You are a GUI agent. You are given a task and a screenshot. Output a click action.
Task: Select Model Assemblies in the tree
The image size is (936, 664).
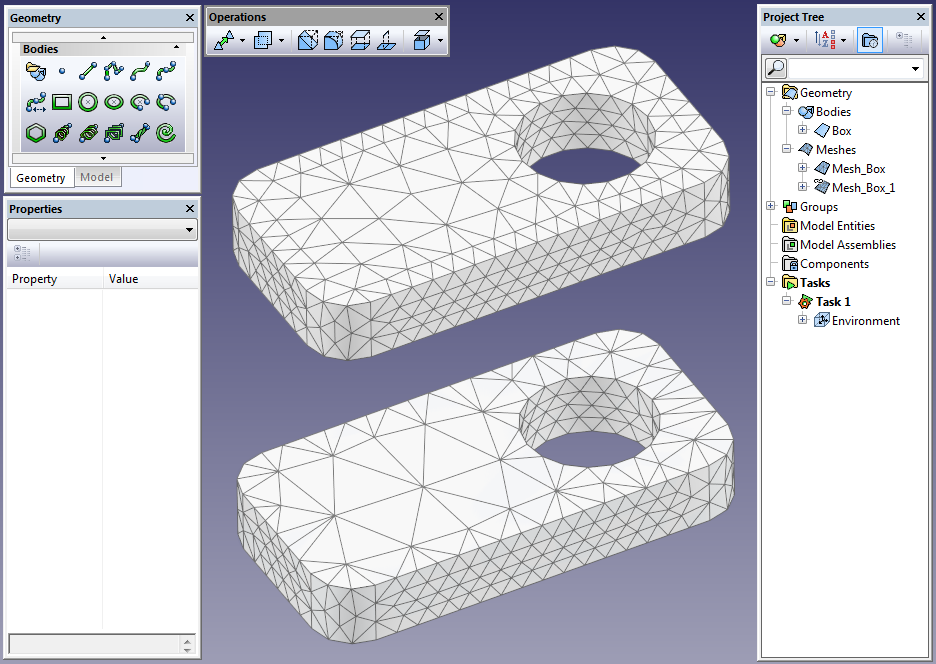click(x=847, y=245)
